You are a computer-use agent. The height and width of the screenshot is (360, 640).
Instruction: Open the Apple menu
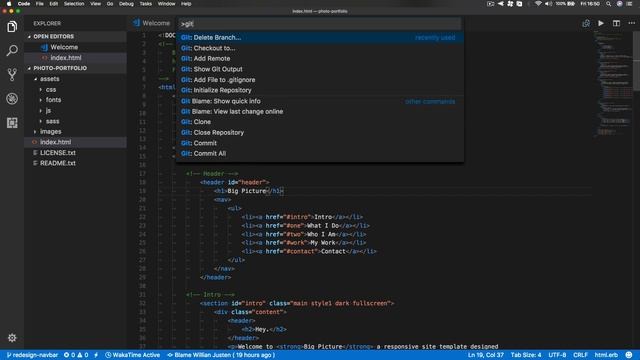coord(9,4)
